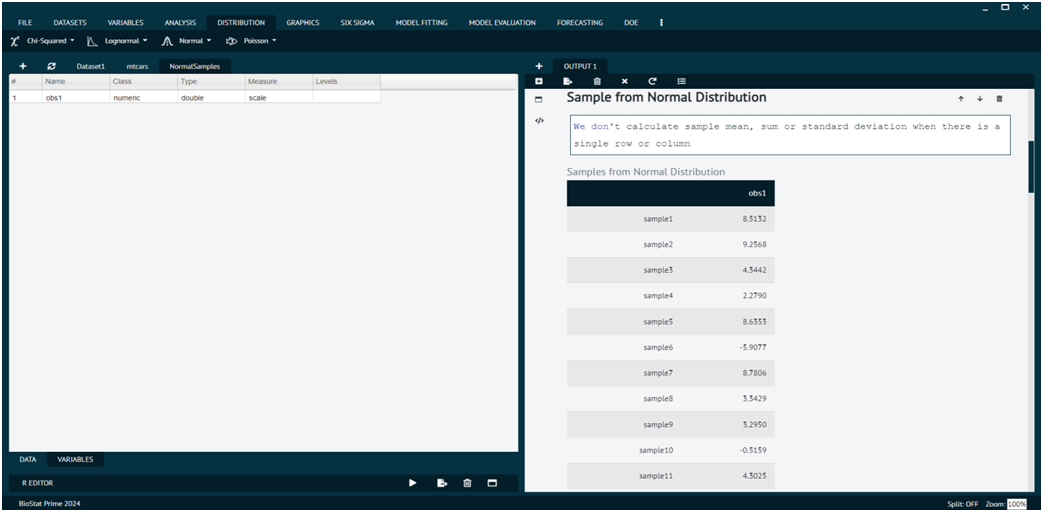1043x512 pixels.
Task: Open the DATASETS menu tab
Action: click(x=70, y=23)
